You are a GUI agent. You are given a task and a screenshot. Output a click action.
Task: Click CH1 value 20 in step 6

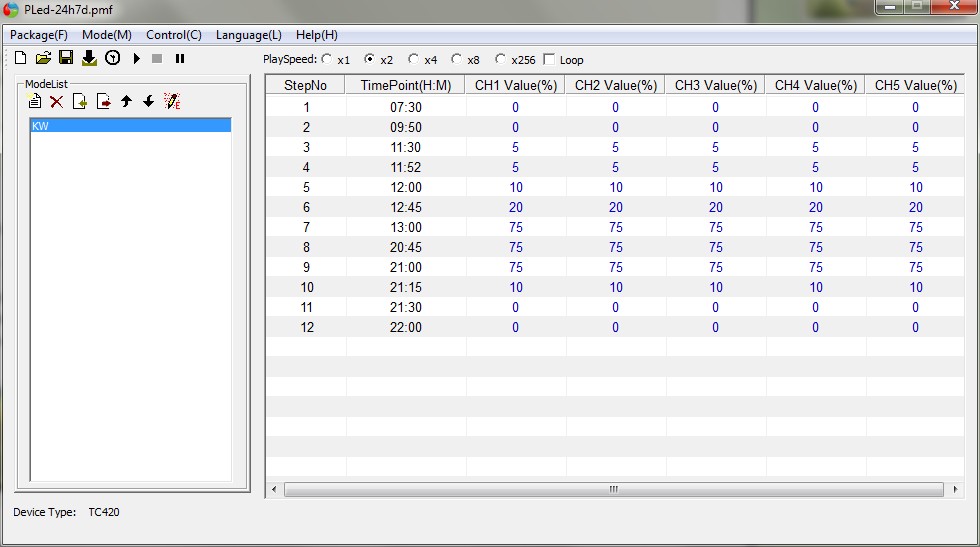[516, 208]
